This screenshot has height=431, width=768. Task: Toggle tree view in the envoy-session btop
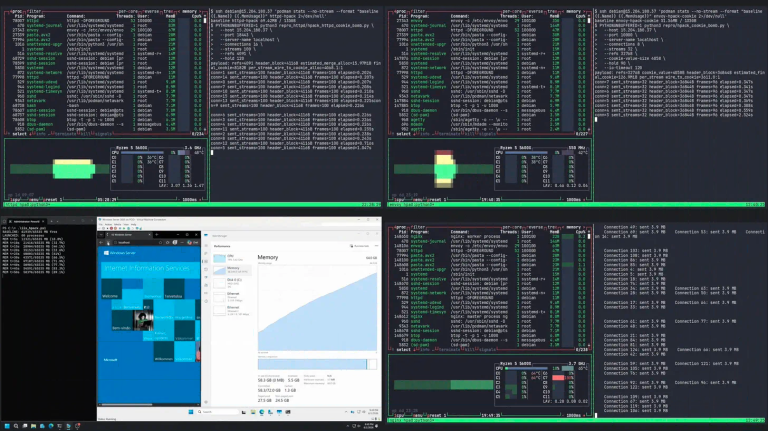(x=552, y=11)
